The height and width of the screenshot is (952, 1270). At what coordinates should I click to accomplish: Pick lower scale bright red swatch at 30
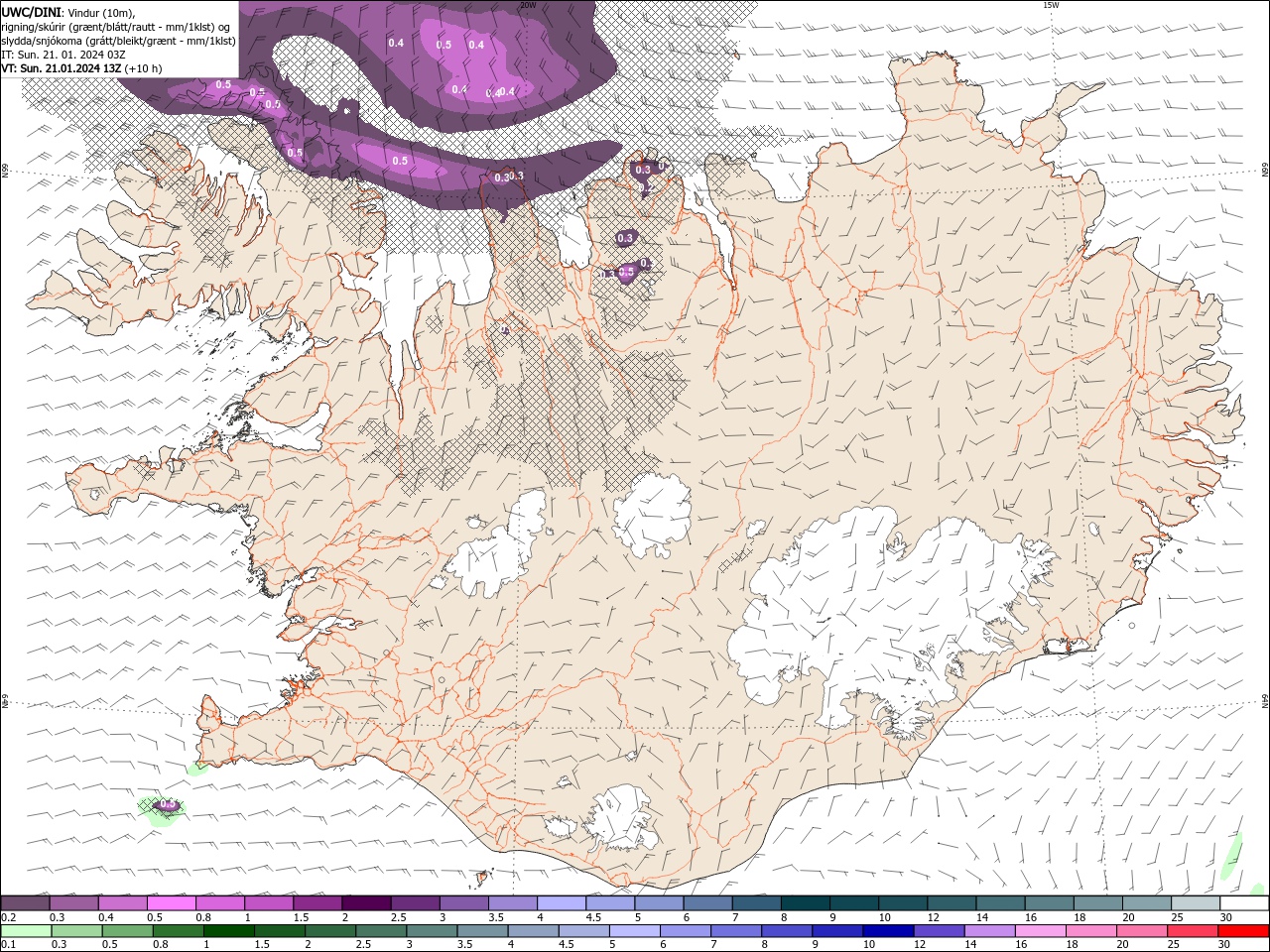tap(1243, 931)
